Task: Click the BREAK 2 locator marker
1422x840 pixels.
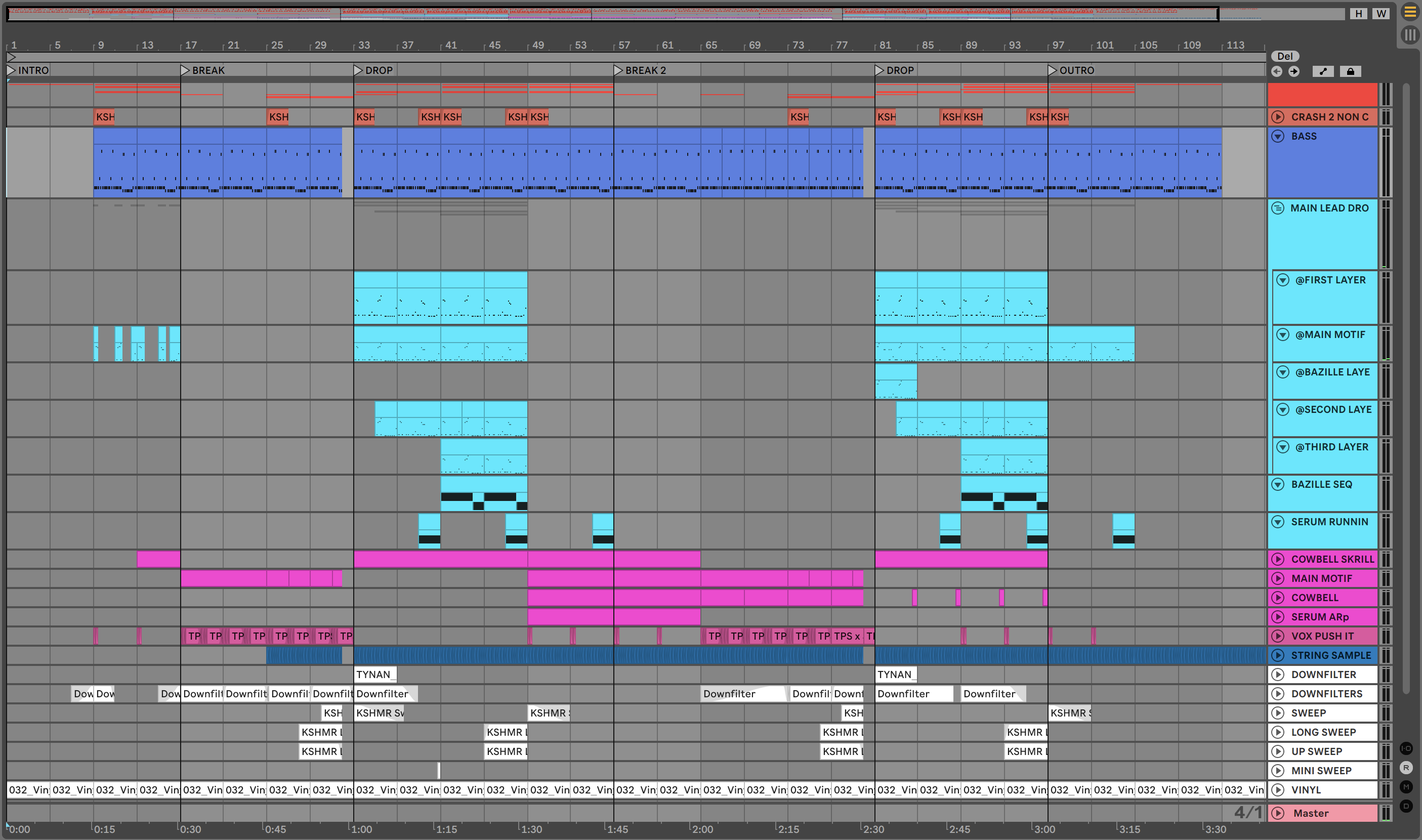Action: (x=618, y=70)
